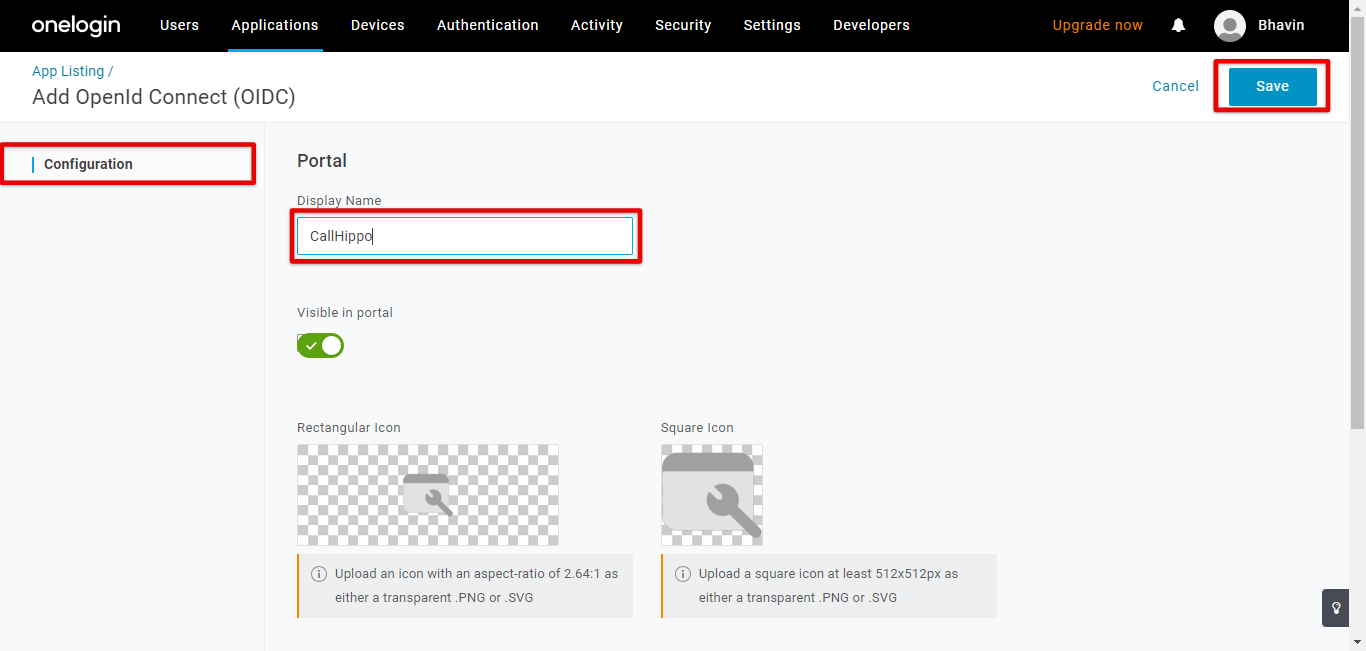Screen dimensions: 1366x651
Task: Open the Devices menu
Action: coord(378,25)
